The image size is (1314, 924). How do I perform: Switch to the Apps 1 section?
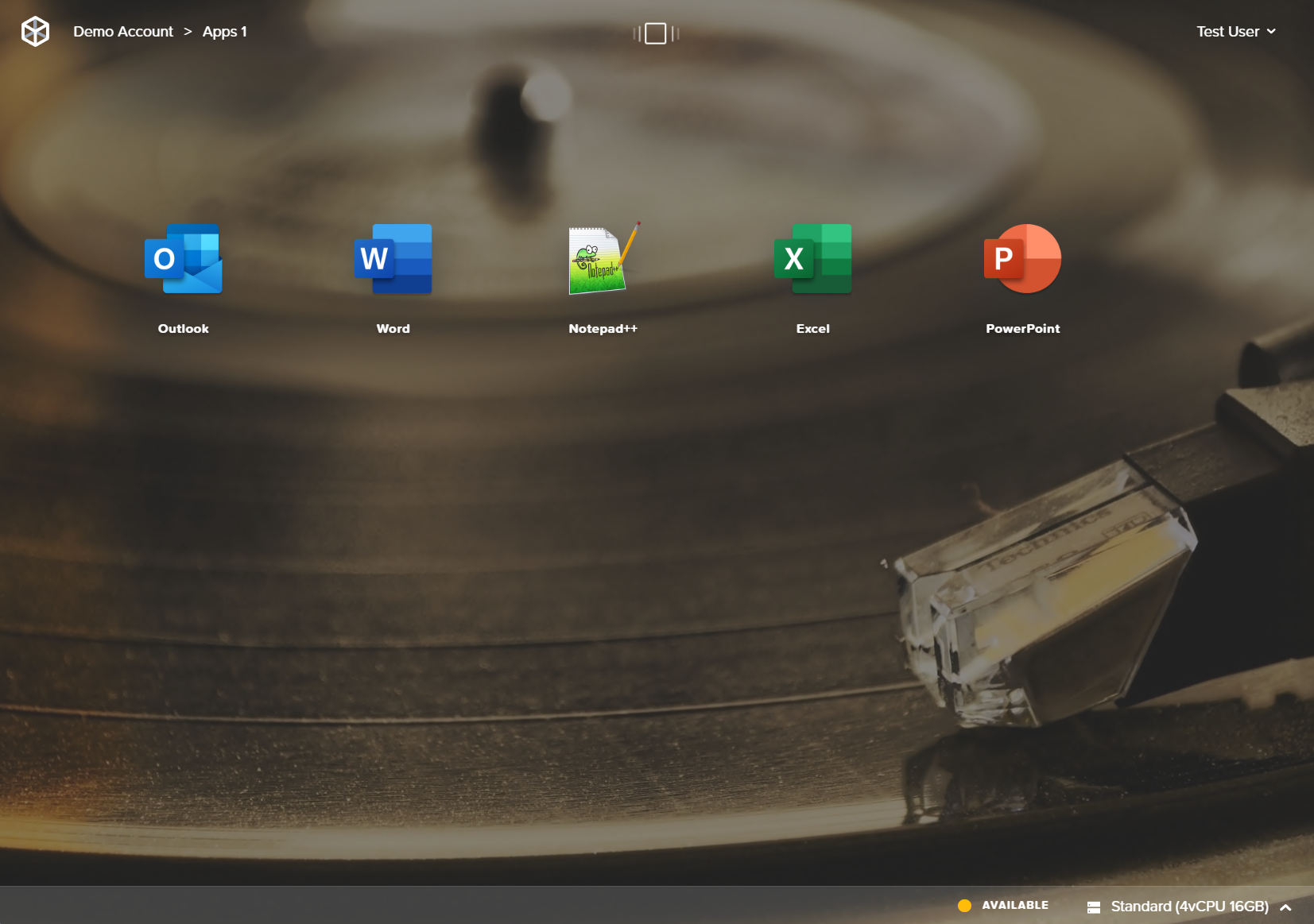coord(224,31)
